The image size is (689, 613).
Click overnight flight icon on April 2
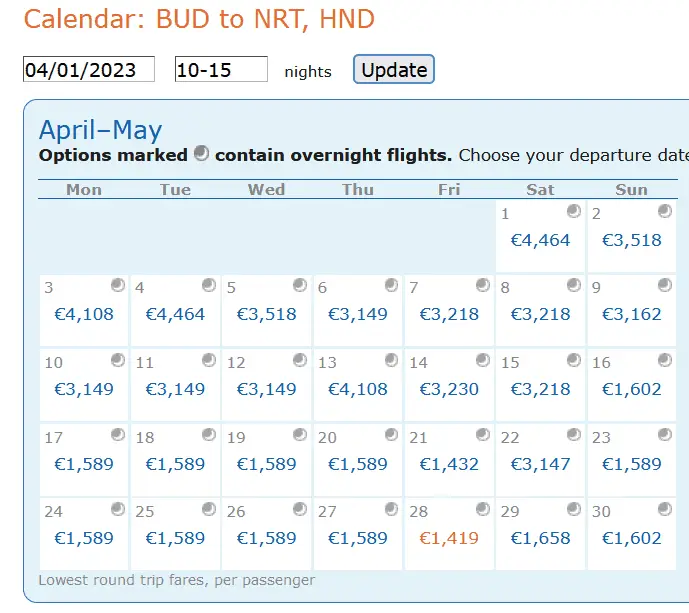[x=666, y=211]
